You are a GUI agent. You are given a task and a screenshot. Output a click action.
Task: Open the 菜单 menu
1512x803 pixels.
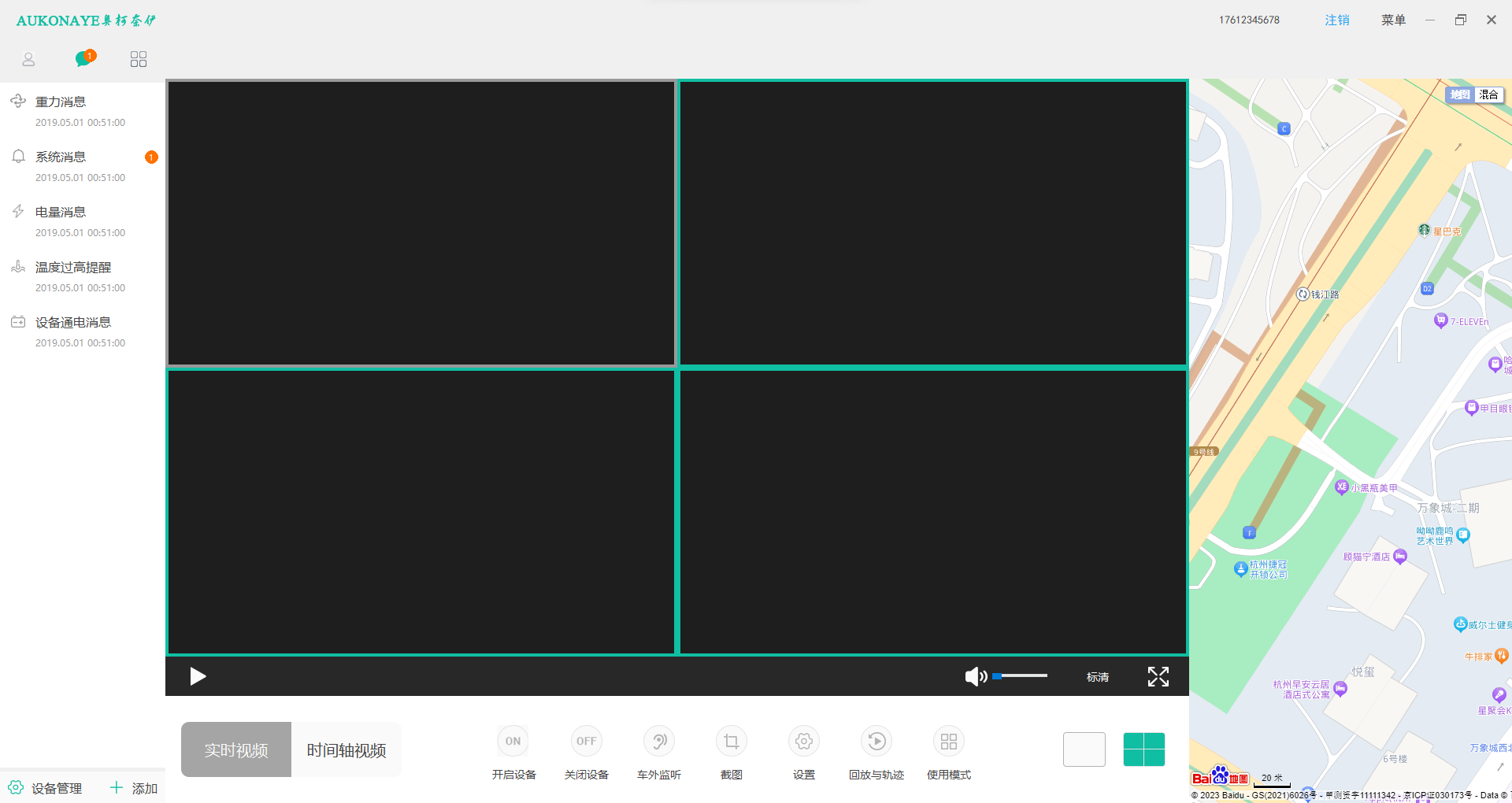click(1393, 20)
